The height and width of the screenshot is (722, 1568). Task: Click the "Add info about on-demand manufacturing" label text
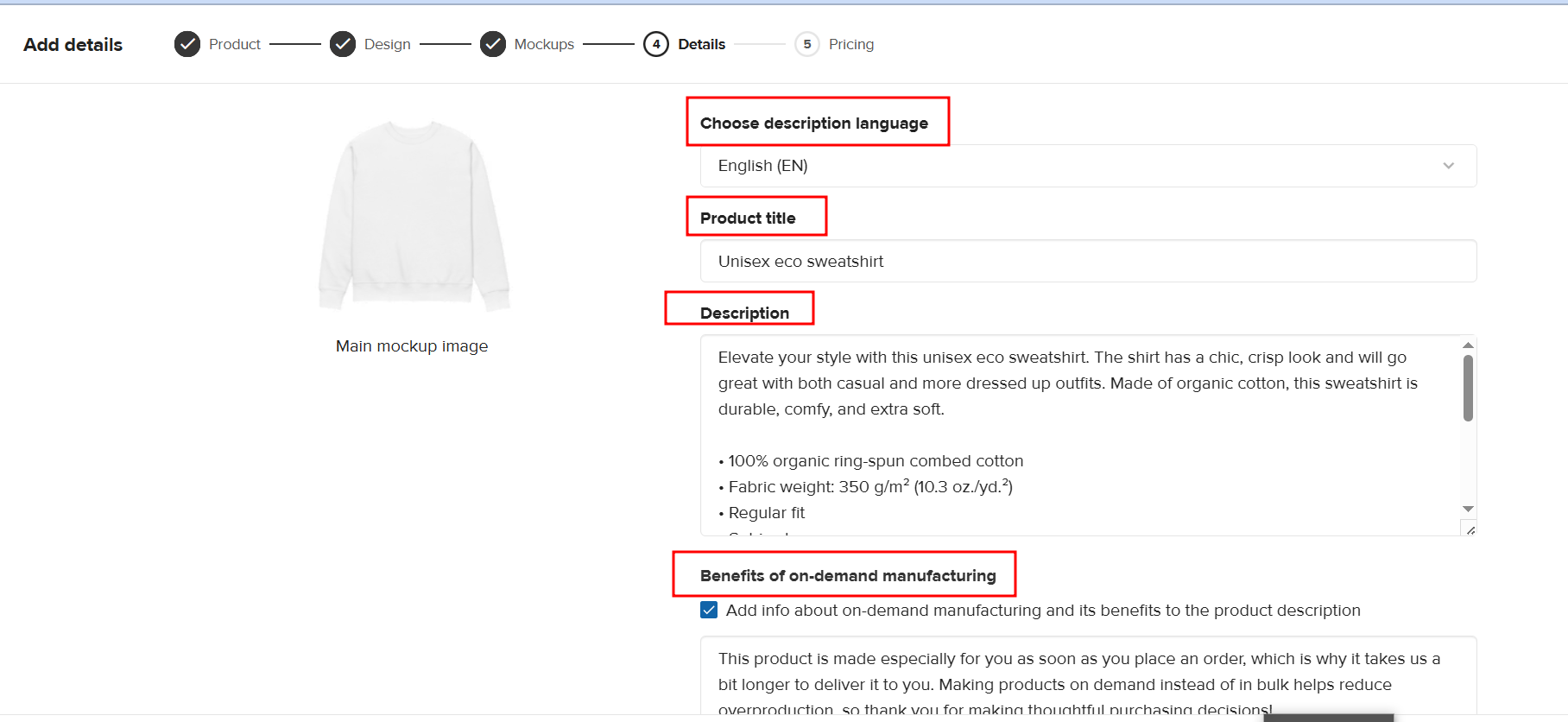click(1042, 611)
